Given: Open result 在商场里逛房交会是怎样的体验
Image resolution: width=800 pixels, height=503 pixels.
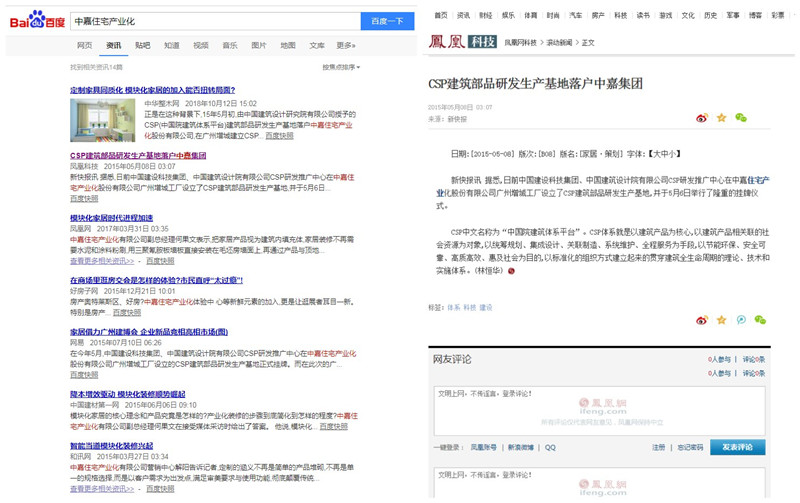Looking at the screenshot, I should pyautogui.click(x=157, y=280).
